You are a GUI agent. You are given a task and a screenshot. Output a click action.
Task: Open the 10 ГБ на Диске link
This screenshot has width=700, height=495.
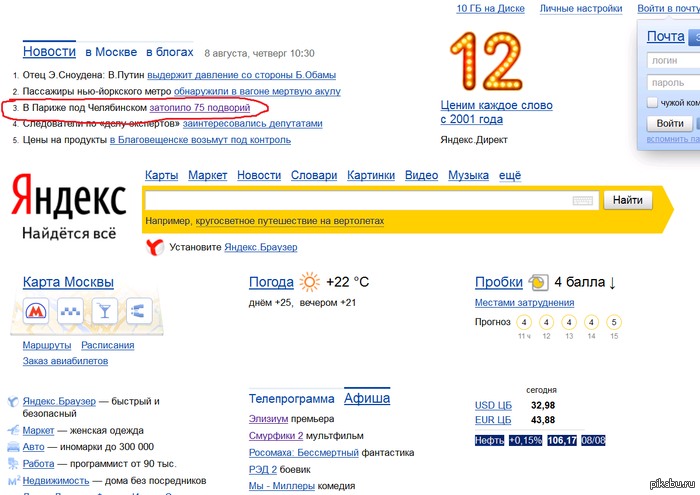(x=490, y=8)
